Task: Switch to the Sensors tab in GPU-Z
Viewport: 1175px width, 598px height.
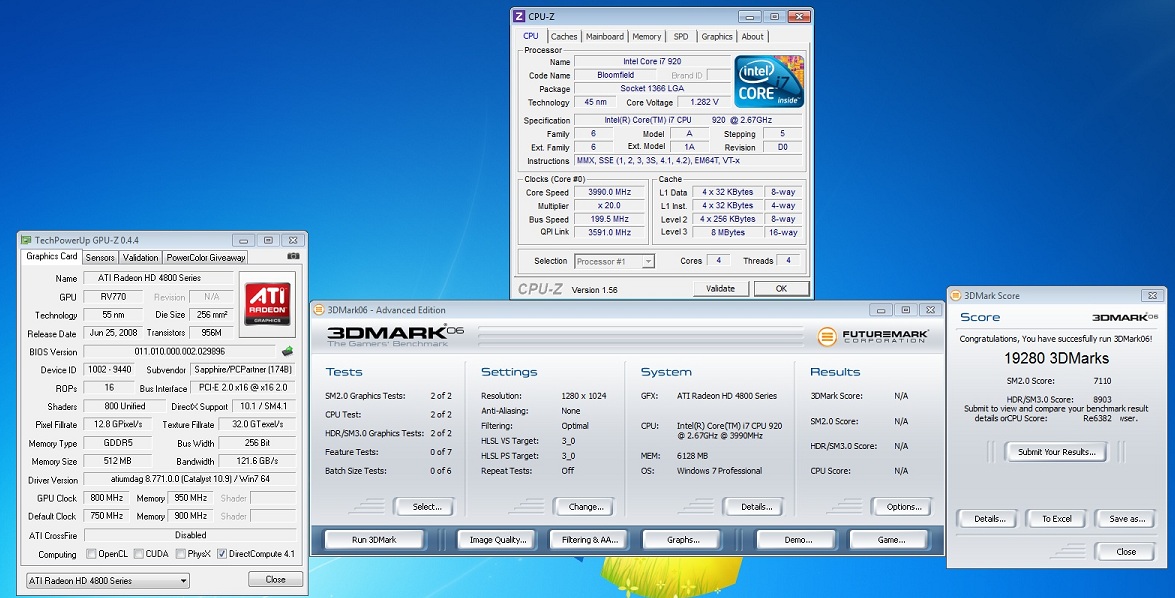Action: pos(100,257)
